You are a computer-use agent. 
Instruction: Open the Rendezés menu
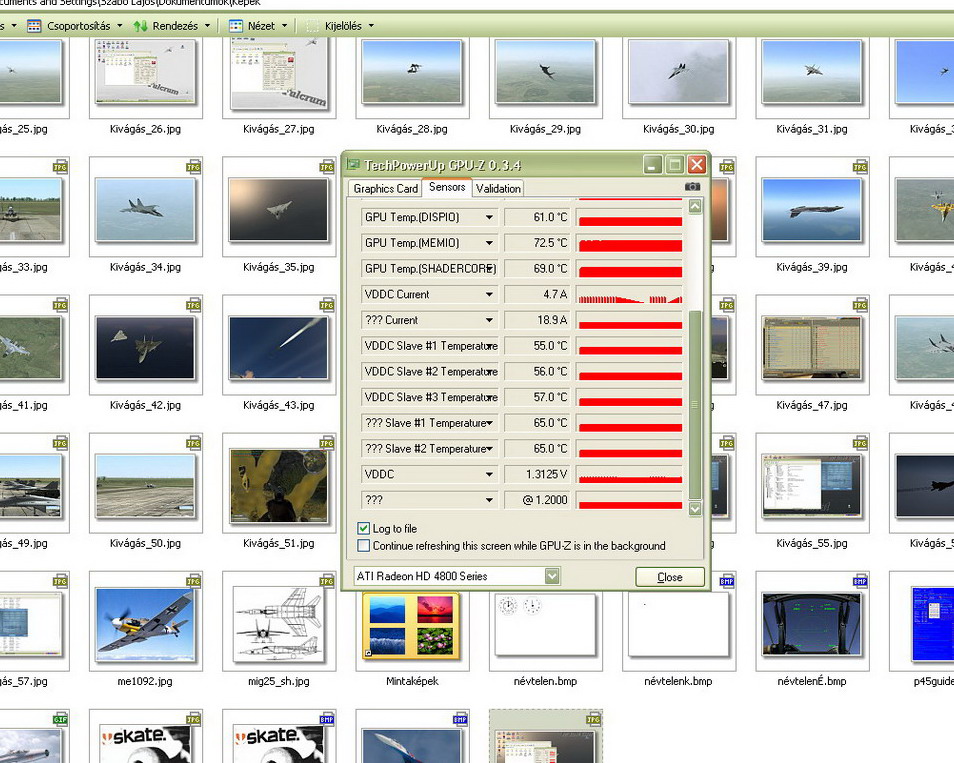pos(174,26)
